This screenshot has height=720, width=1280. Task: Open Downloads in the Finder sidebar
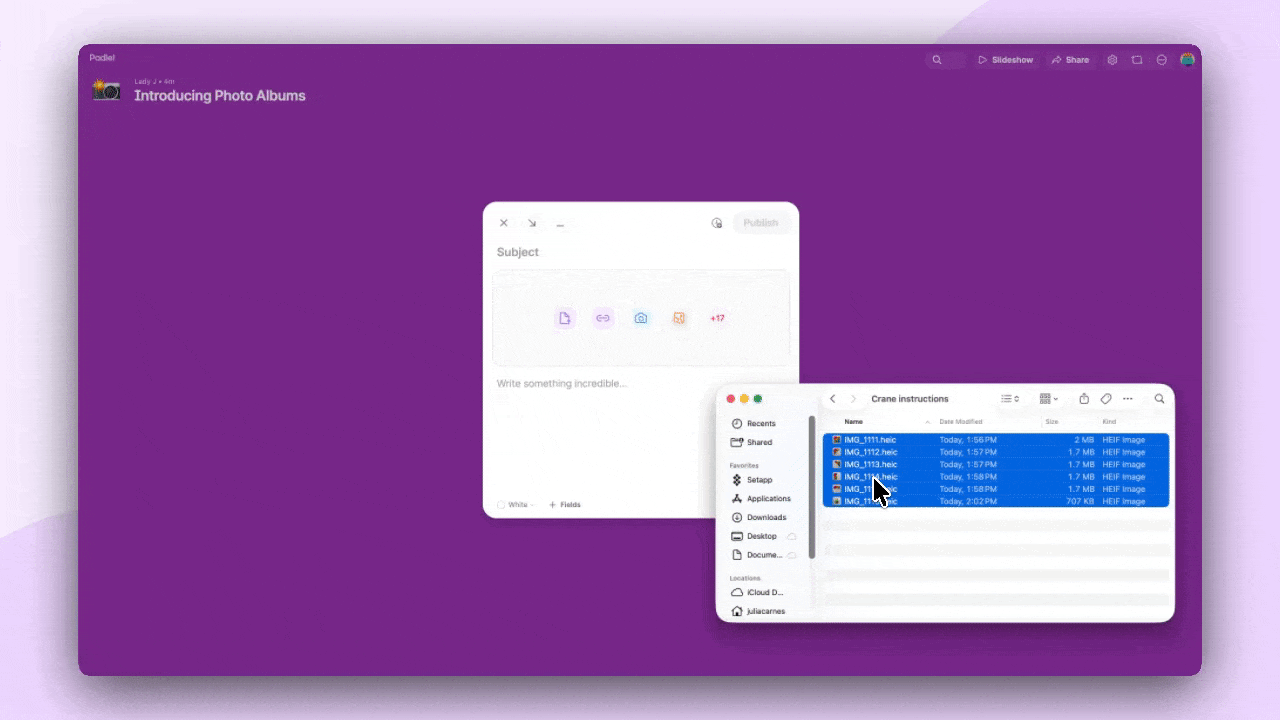click(767, 517)
